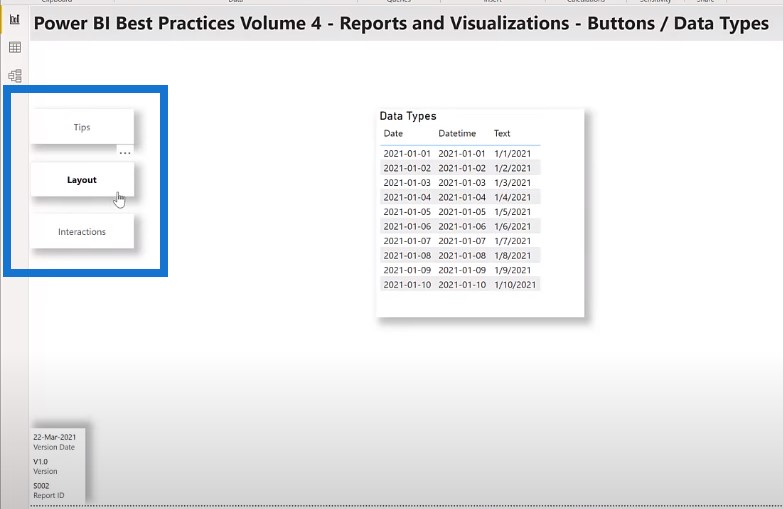
Task: Select Date cell 2021-01-09
Action: 407,270
